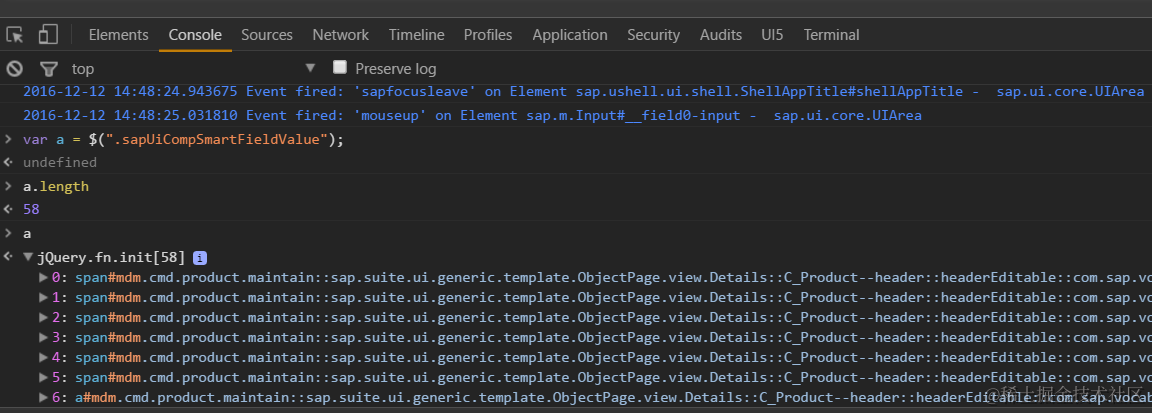The height and width of the screenshot is (413, 1152).
Task: Expand array item 0 span entry
Action: (43, 277)
